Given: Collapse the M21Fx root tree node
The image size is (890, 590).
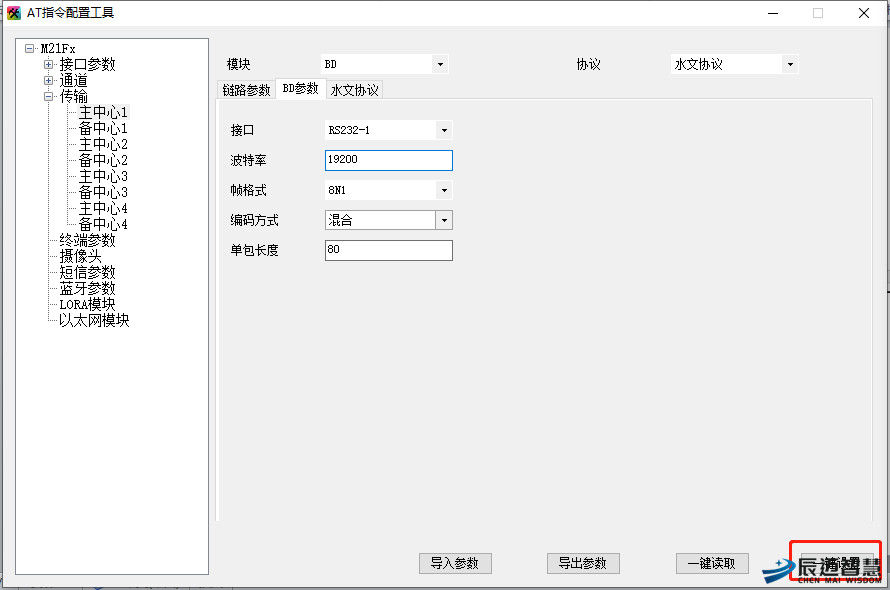Looking at the screenshot, I should (x=31, y=49).
